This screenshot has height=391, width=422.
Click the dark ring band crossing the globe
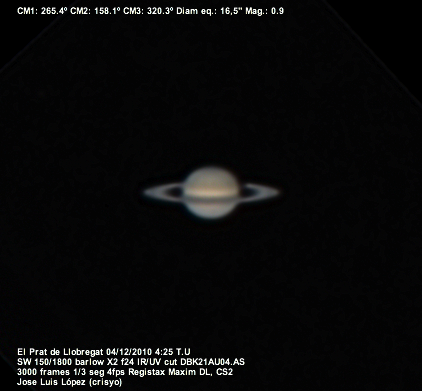click(211, 199)
